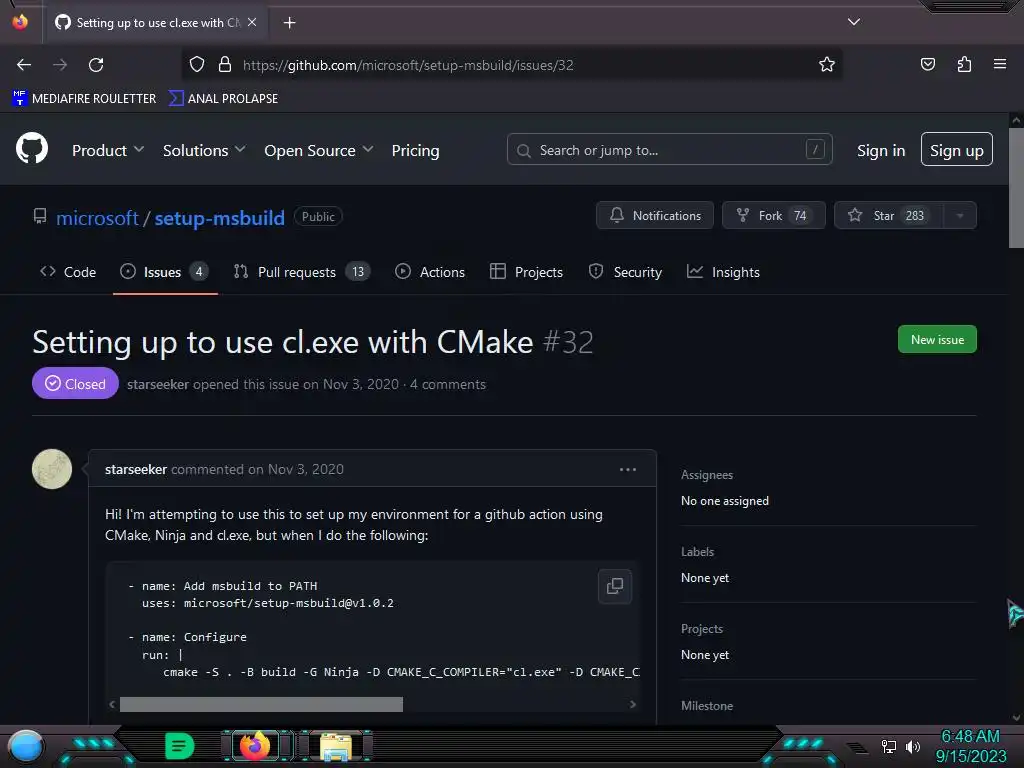
Task: Click the Notifications button
Action: [x=655, y=216]
